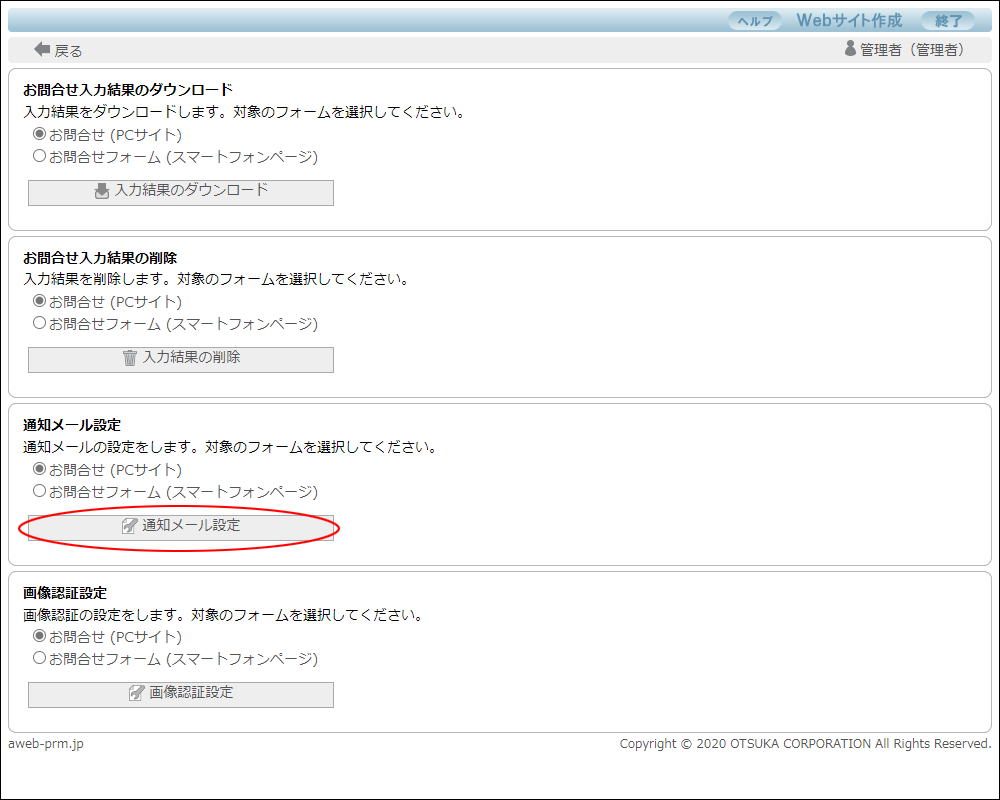Go back using the 戻る link
This screenshot has width=1000, height=800.
point(68,50)
